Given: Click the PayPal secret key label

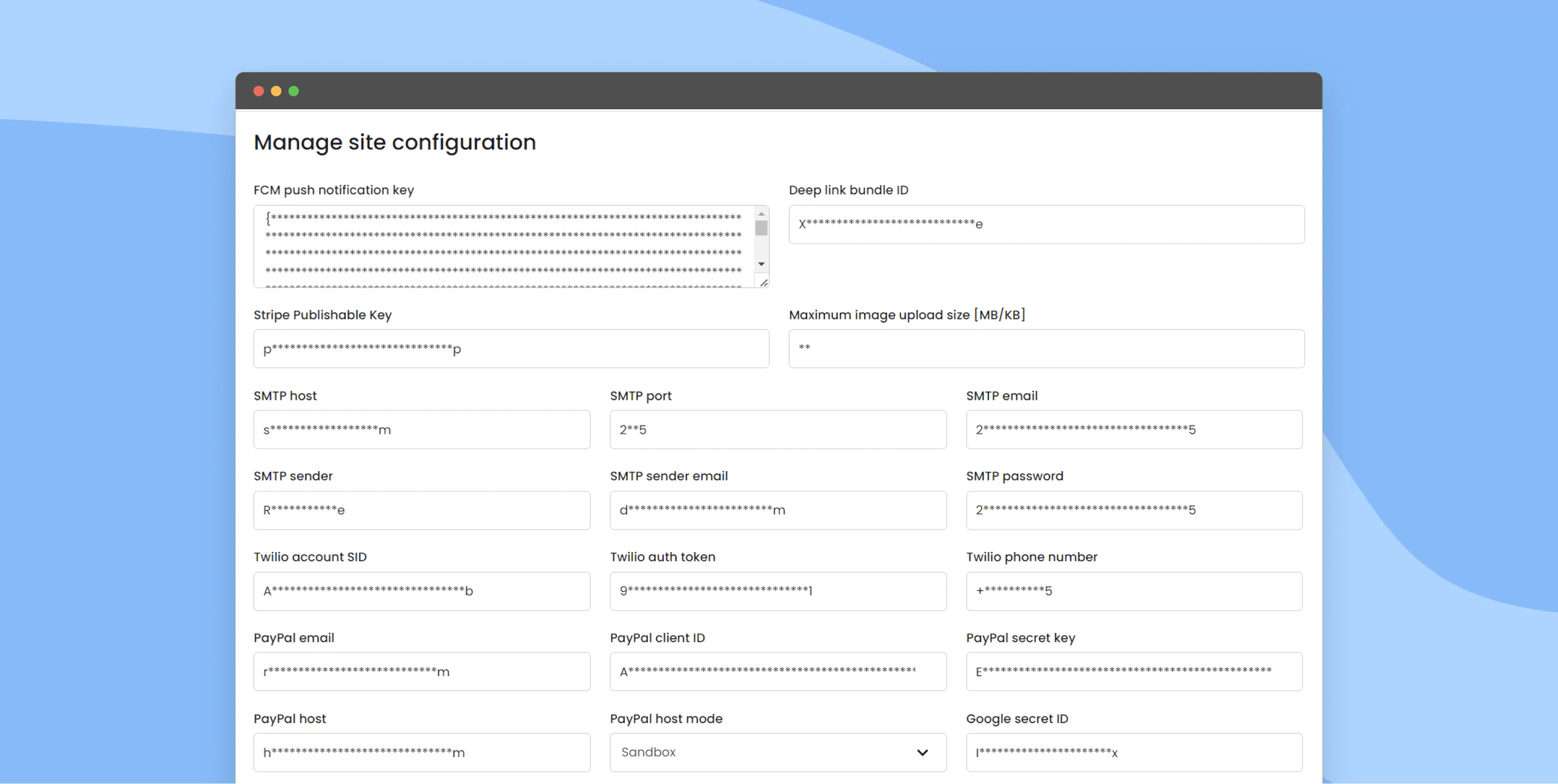Looking at the screenshot, I should coord(1021,638).
